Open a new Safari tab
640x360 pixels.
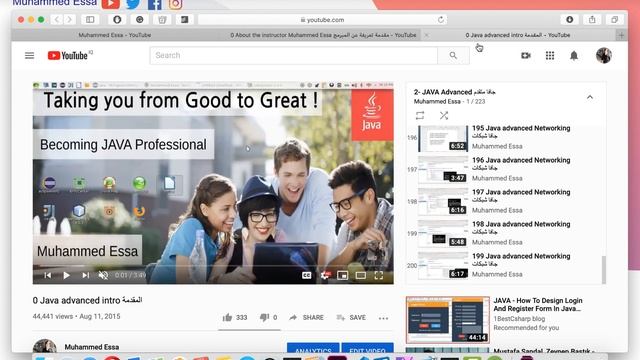pyautogui.click(x=621, y=35)
